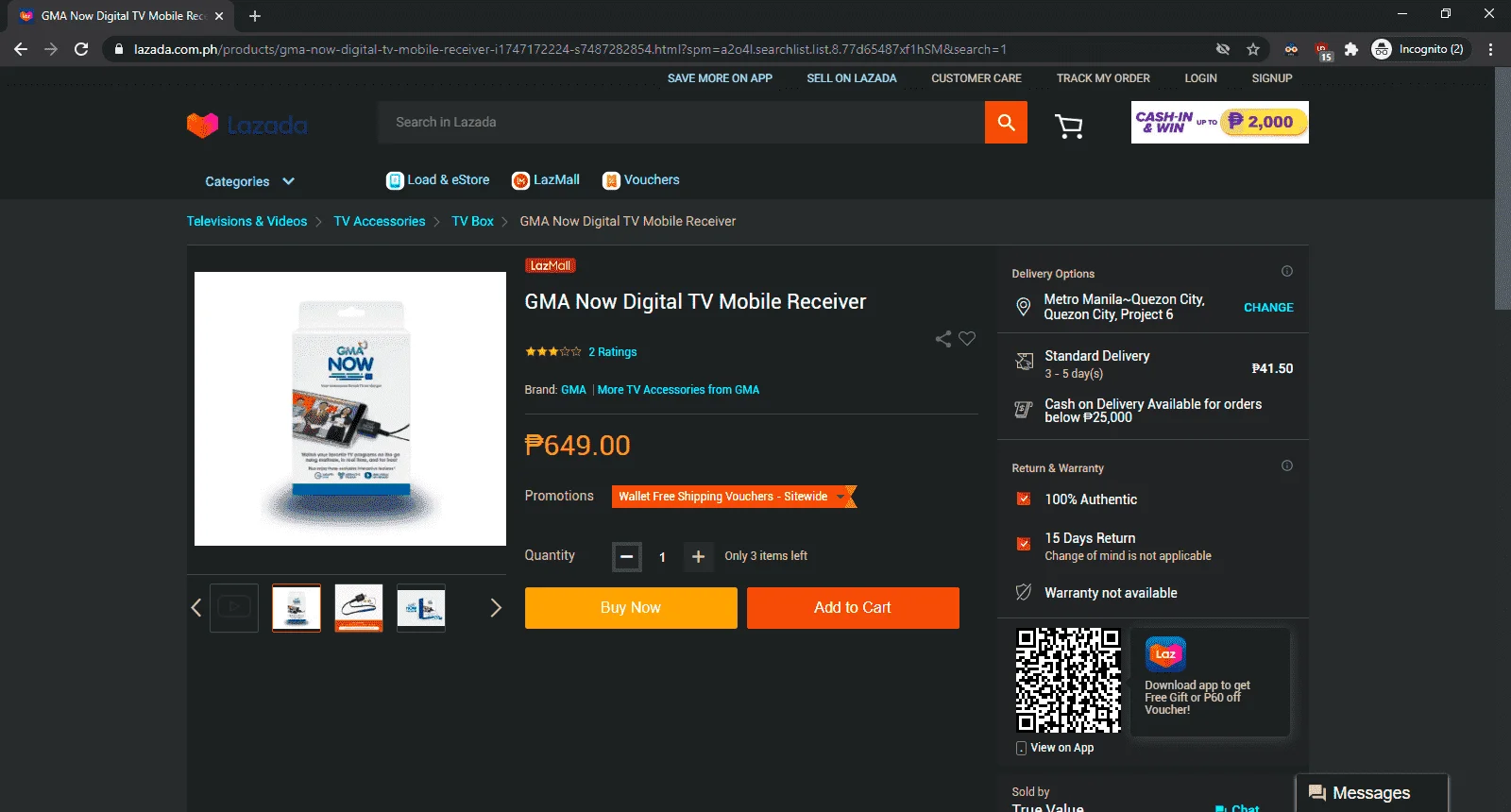The width and height of the screenshot is (1511, 812).
Task: Click the Login link
Action: tap(1201, 78)
